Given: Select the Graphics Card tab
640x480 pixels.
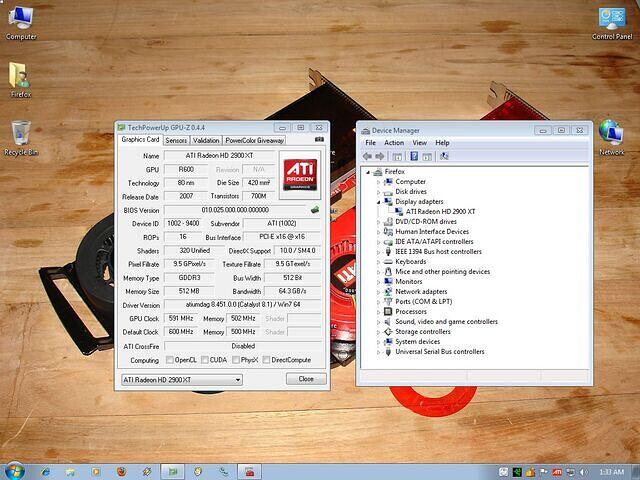Looking at the screenshot, I should point(140,140).
